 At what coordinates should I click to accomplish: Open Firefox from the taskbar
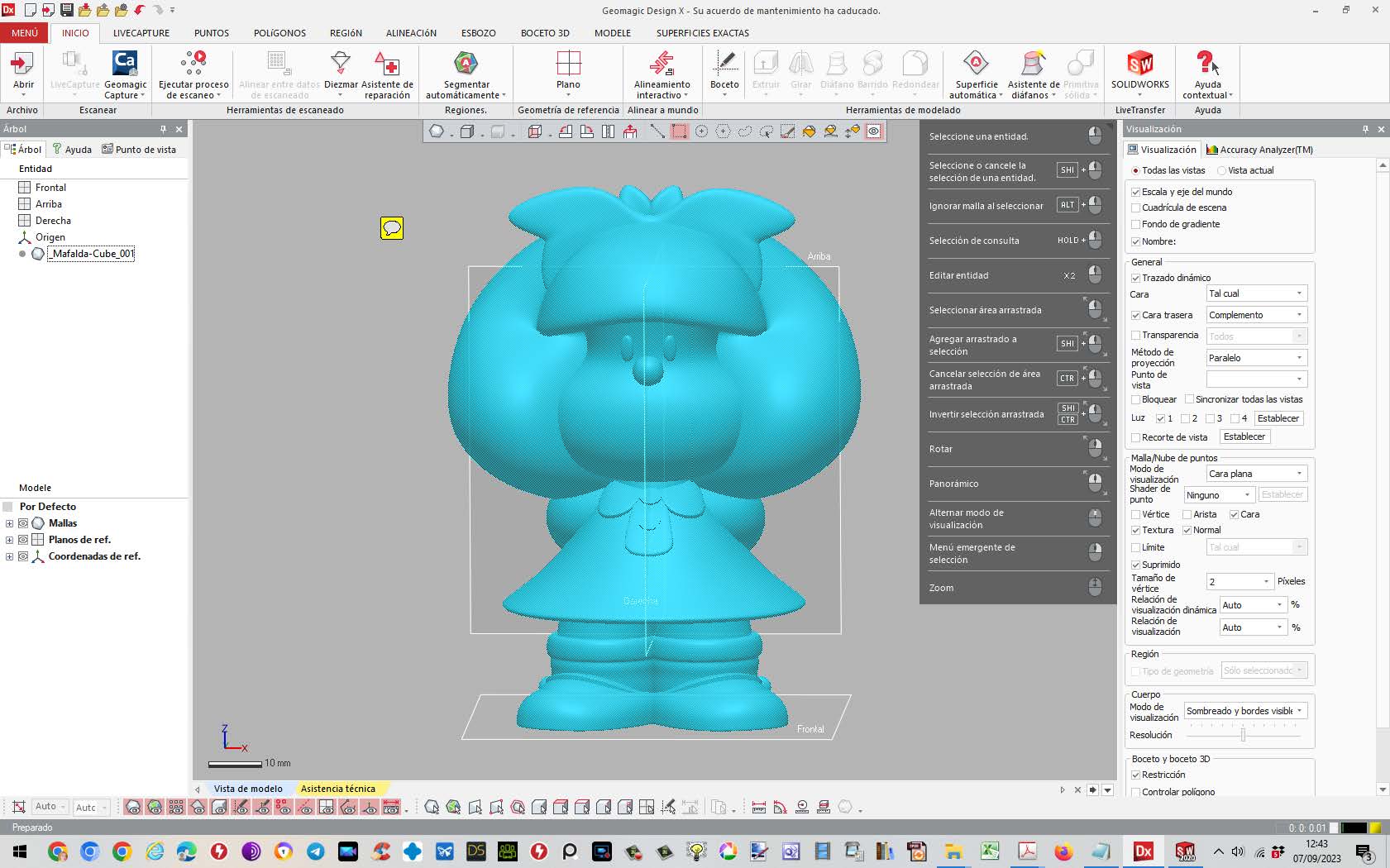tap(1063, 851)
